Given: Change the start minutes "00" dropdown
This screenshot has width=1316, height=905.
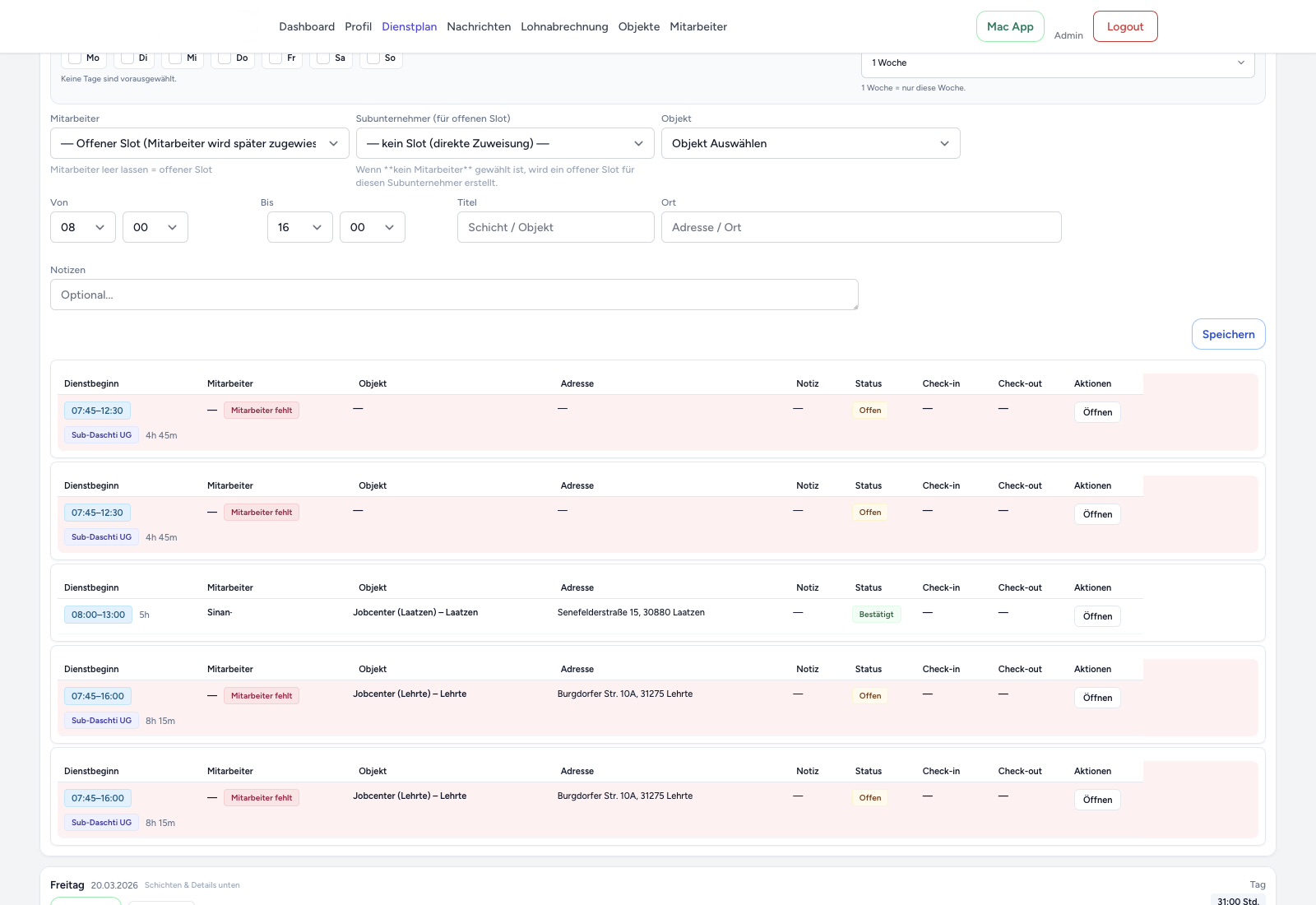Looking at the screenshot, I should tap(155, 227).
